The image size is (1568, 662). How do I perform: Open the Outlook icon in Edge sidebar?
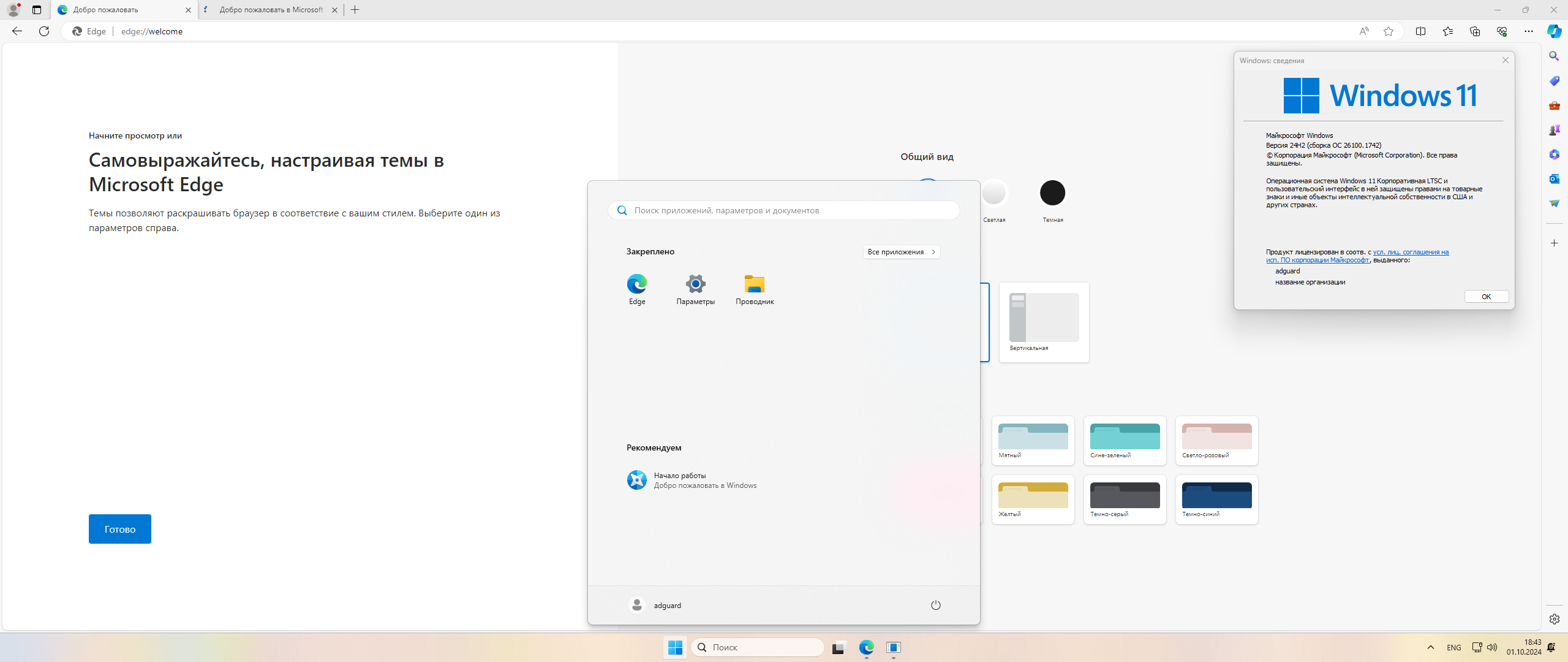click(x=1554, y=179)
